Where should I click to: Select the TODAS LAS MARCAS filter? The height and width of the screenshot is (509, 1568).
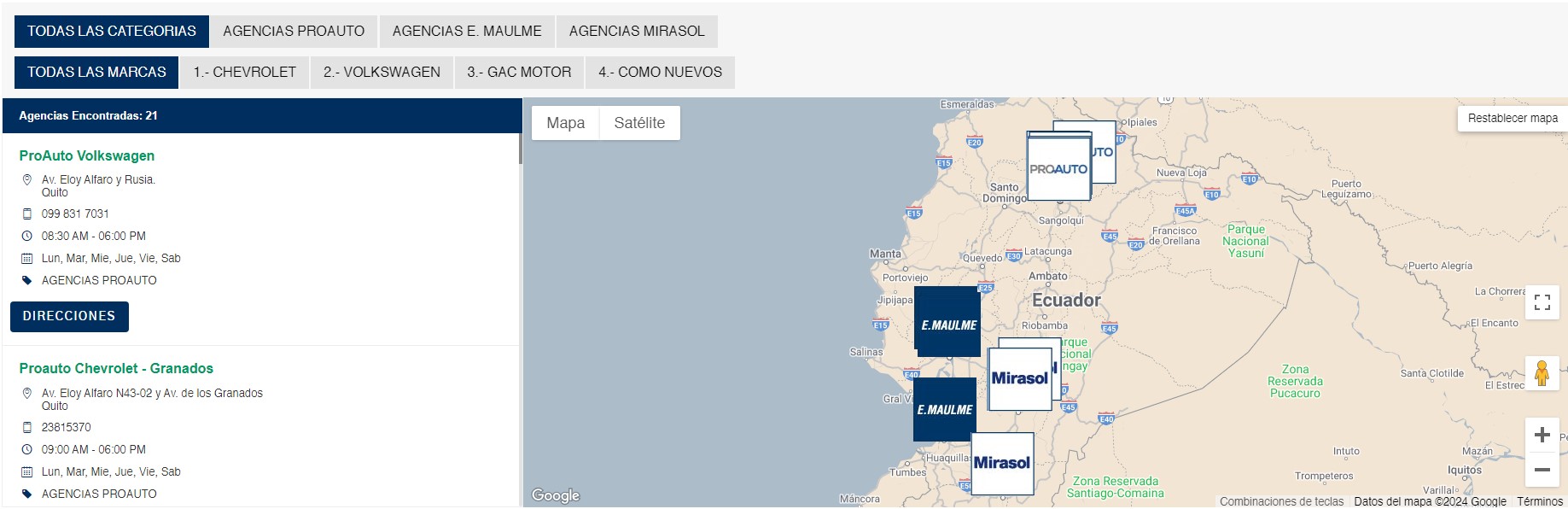coord(96,73)
